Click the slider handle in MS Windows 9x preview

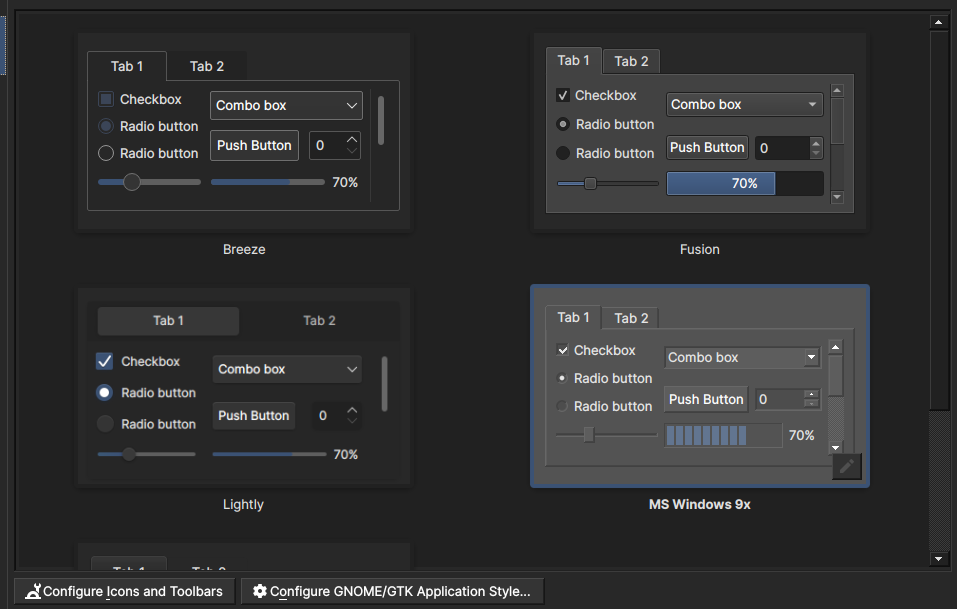[588, 434]
